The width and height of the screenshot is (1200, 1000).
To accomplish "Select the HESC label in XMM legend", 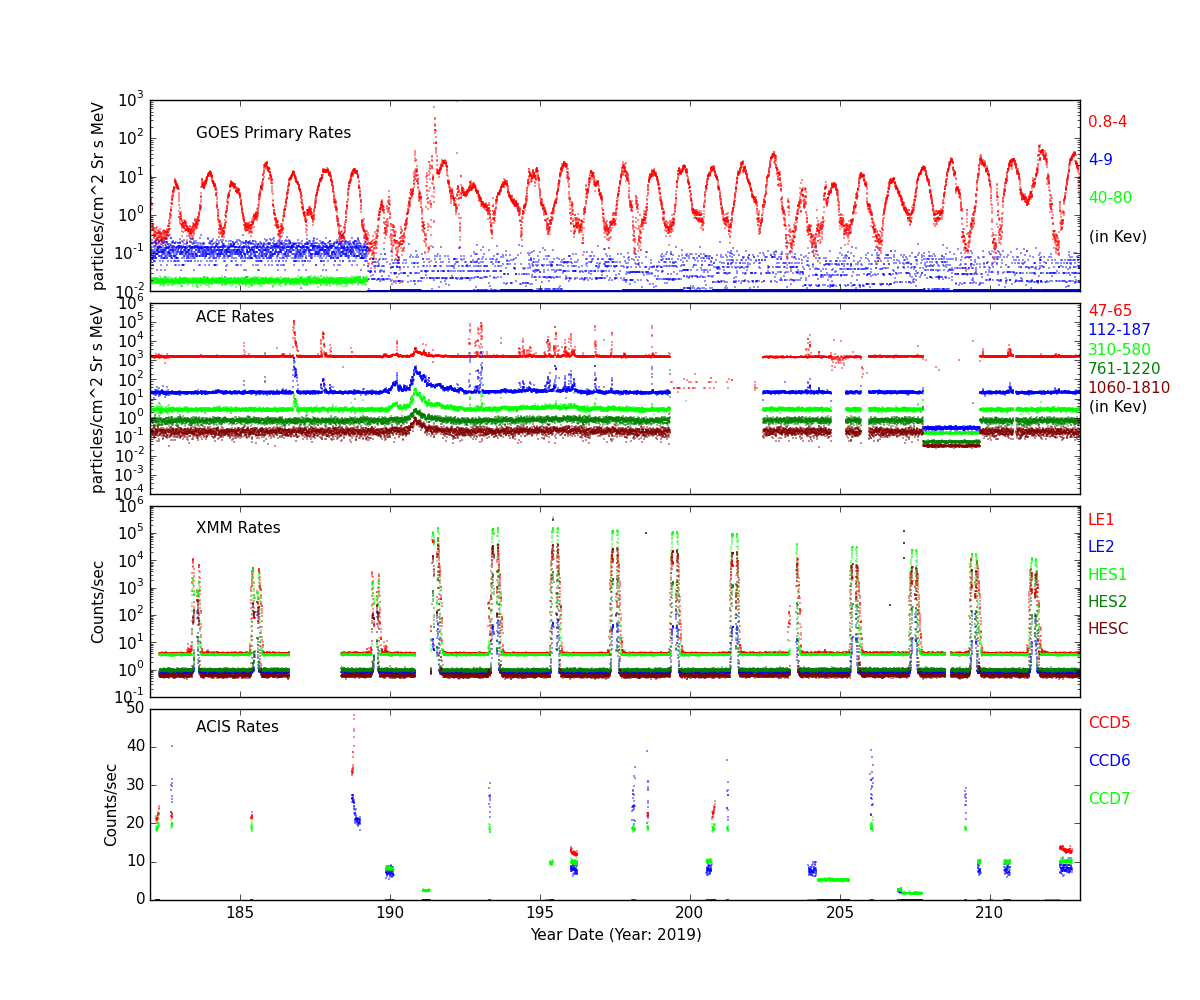I will point(1108,629).
